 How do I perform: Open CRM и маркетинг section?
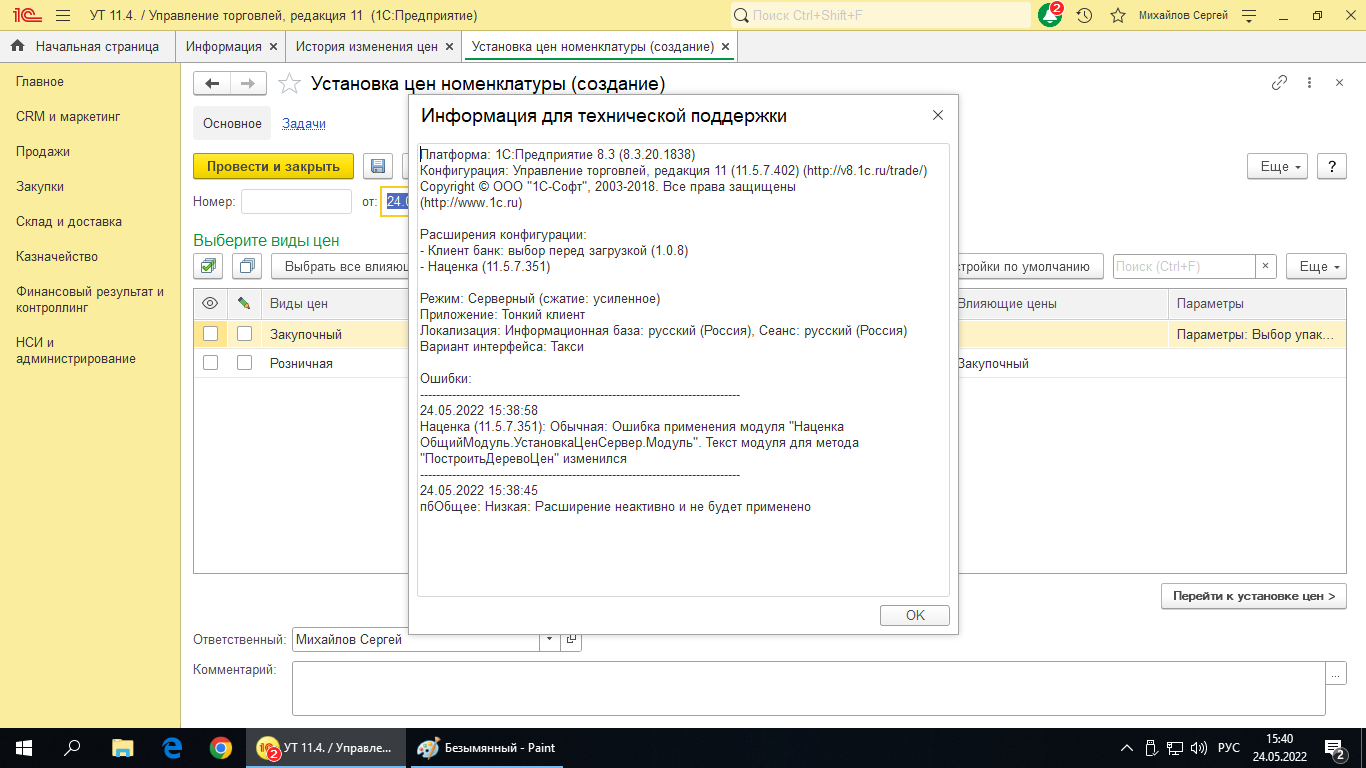coord(68,117)
